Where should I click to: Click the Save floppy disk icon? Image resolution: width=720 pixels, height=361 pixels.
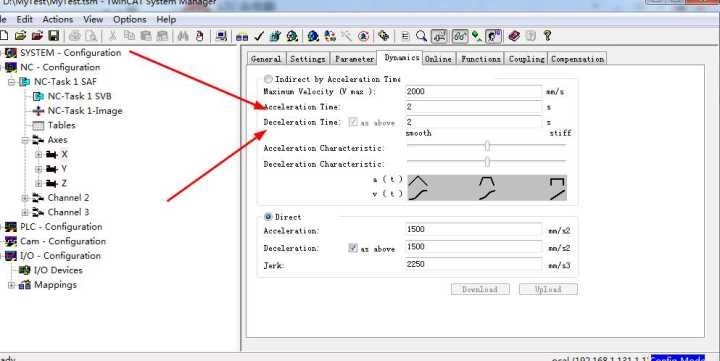pyautogui.click(x=54, y=36)
